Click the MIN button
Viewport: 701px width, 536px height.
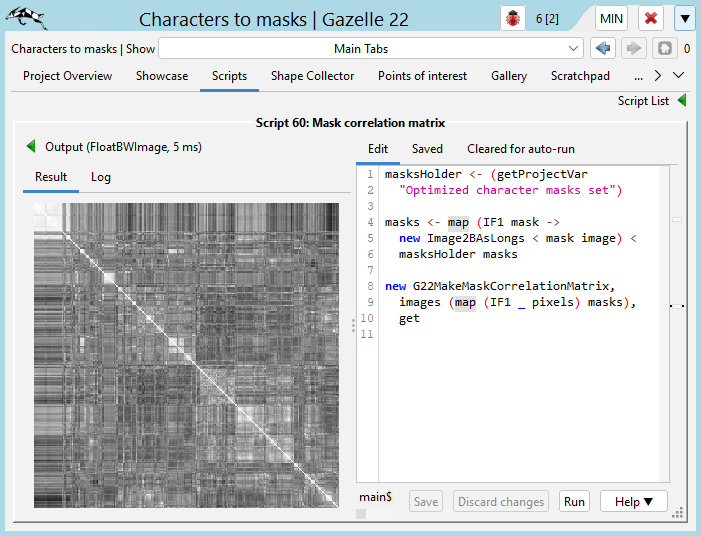point(611,19)
